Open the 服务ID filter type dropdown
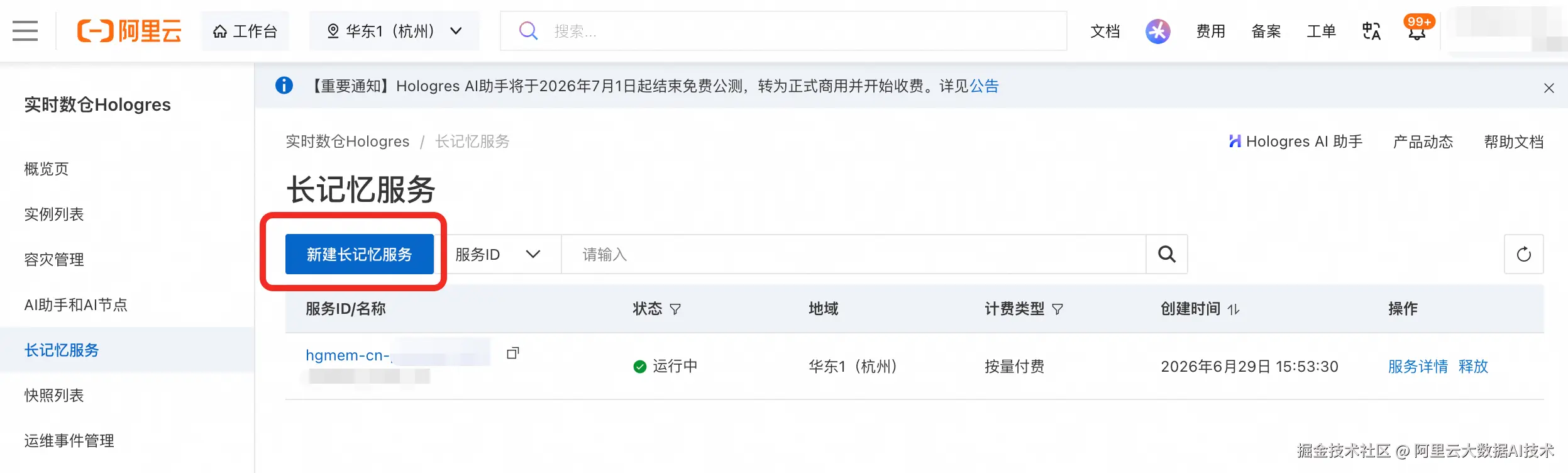The image size is (1568, 473). point(498,254)
